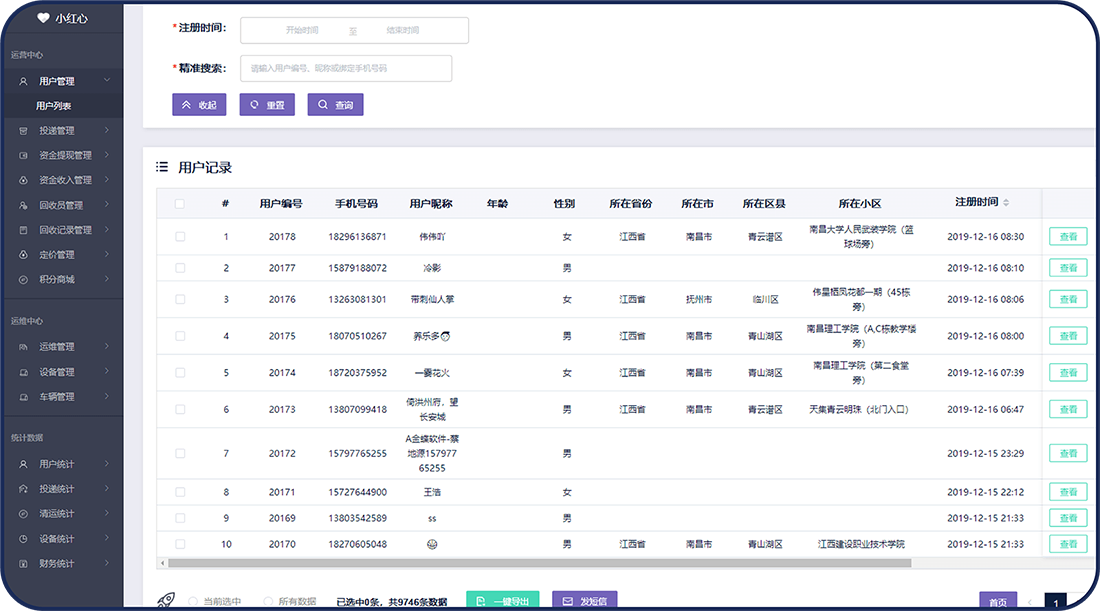
Task: Click the 投递管理 sidebar icon
Action: (x=23, y=130)
